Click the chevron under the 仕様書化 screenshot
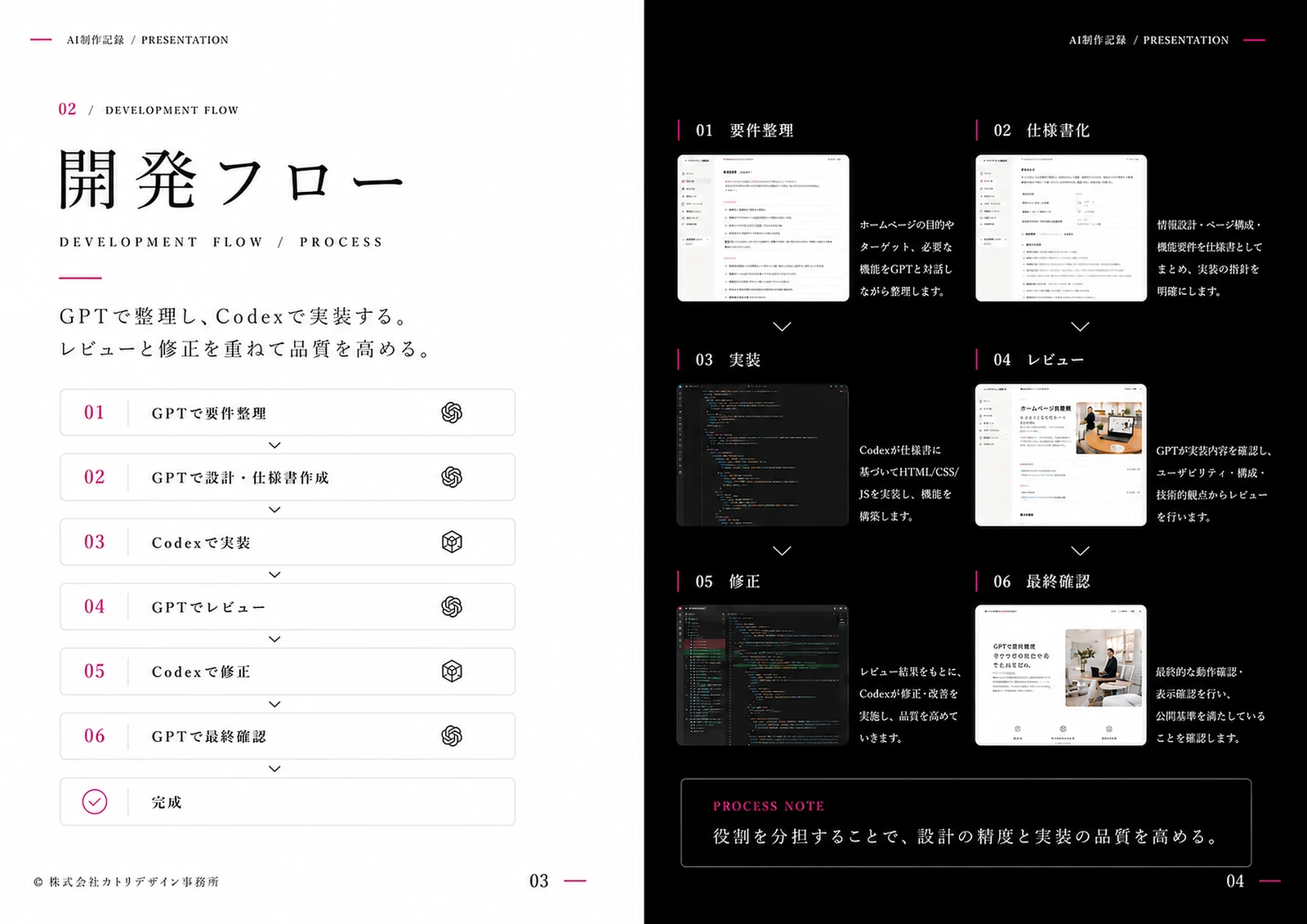Screen dimensions: 1307x924 pos(1080,326)
